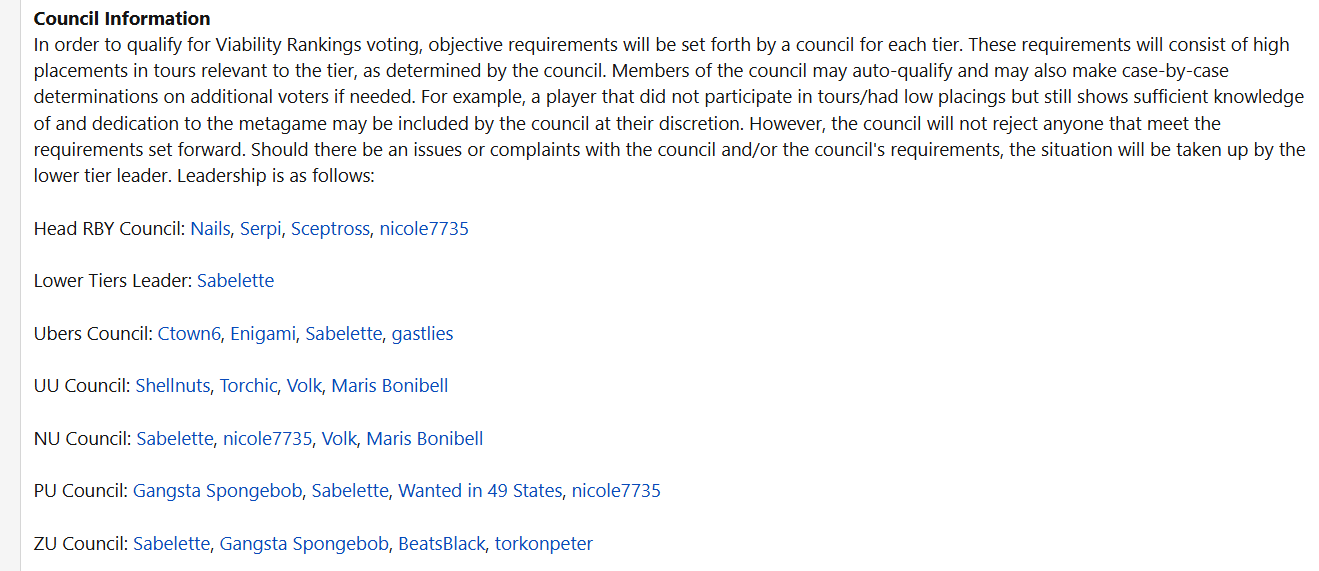Open nicole7735 link in PU Council line
Image resolution: width=1319 pixels, height=571 pixels.
point(616,490)
